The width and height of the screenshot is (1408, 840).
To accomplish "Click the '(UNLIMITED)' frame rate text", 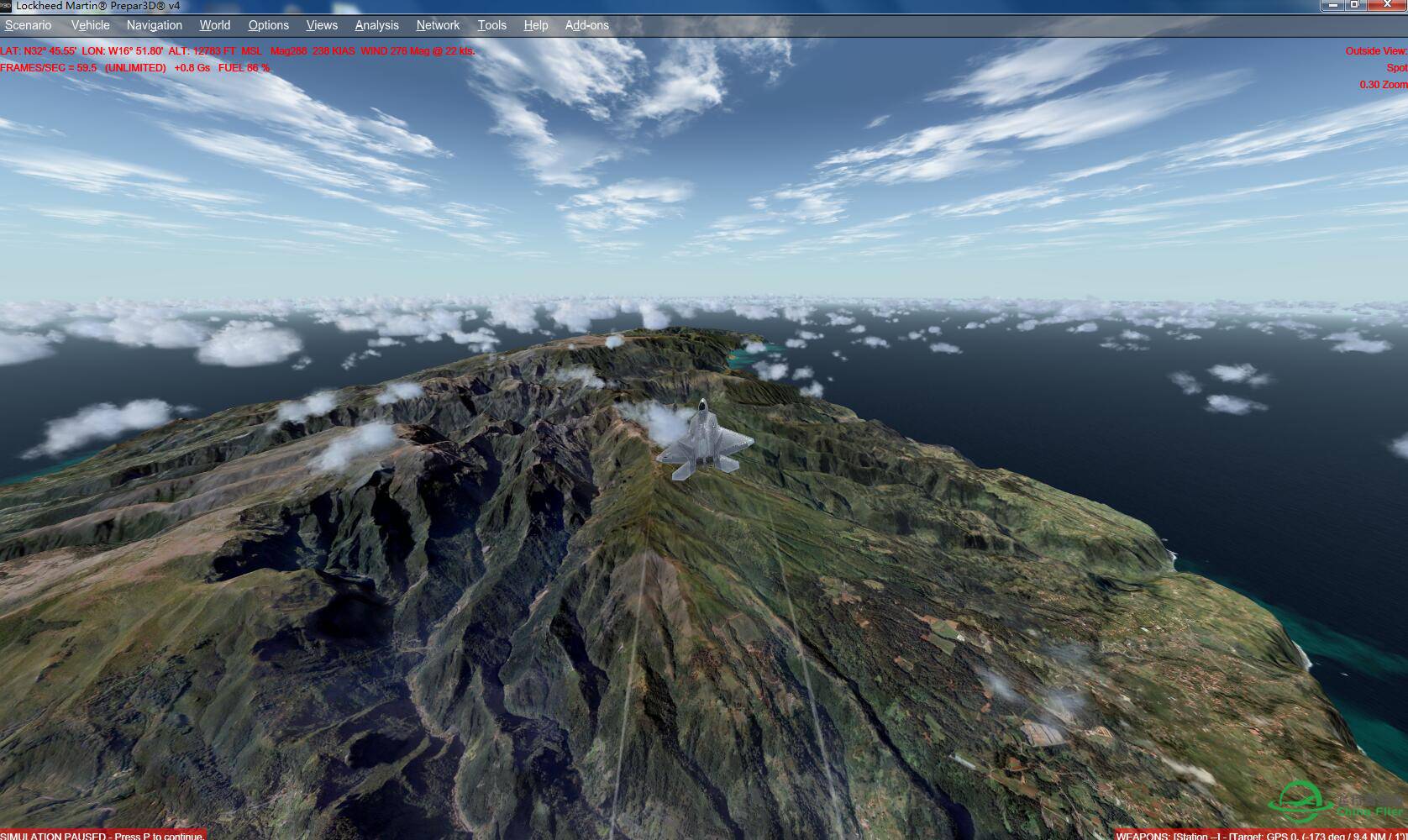I will [135, 68].
